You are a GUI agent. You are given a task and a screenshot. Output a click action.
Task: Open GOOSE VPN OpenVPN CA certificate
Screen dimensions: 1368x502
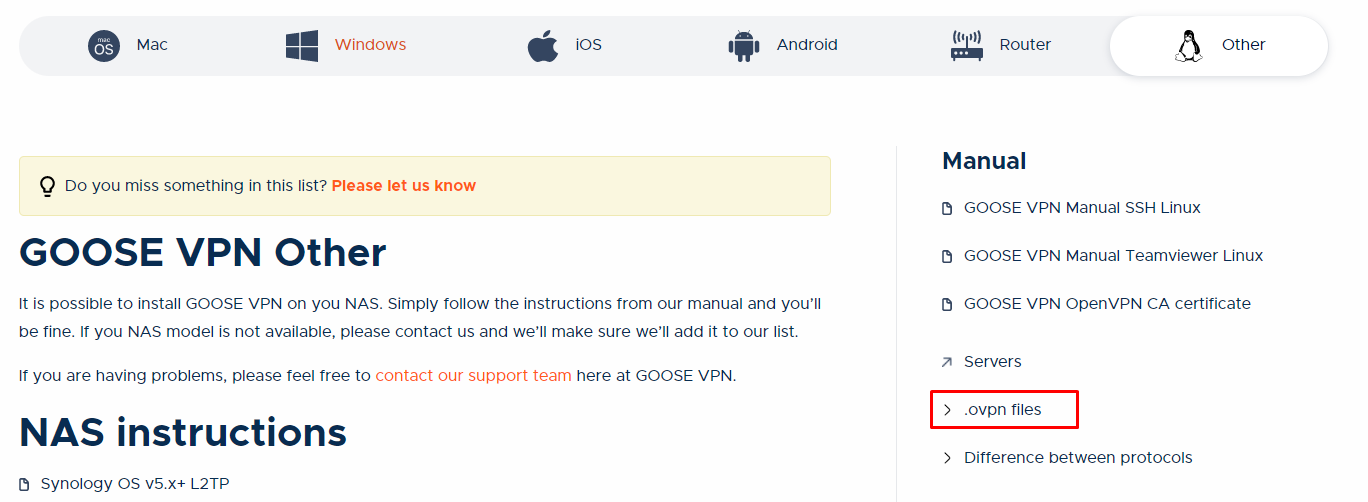click(x=1107, y=304)
